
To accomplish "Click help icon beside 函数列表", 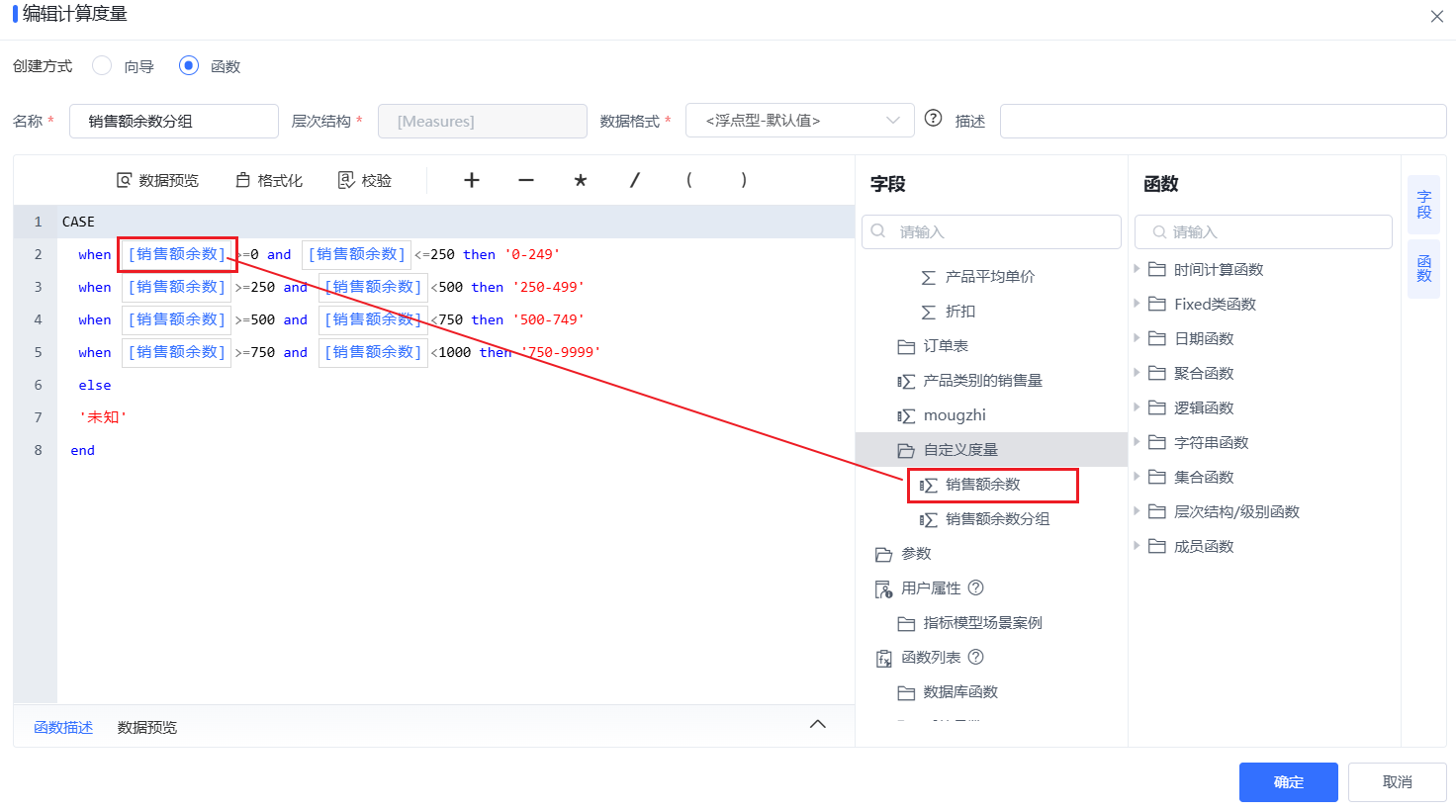I will (x=975, y=657).
